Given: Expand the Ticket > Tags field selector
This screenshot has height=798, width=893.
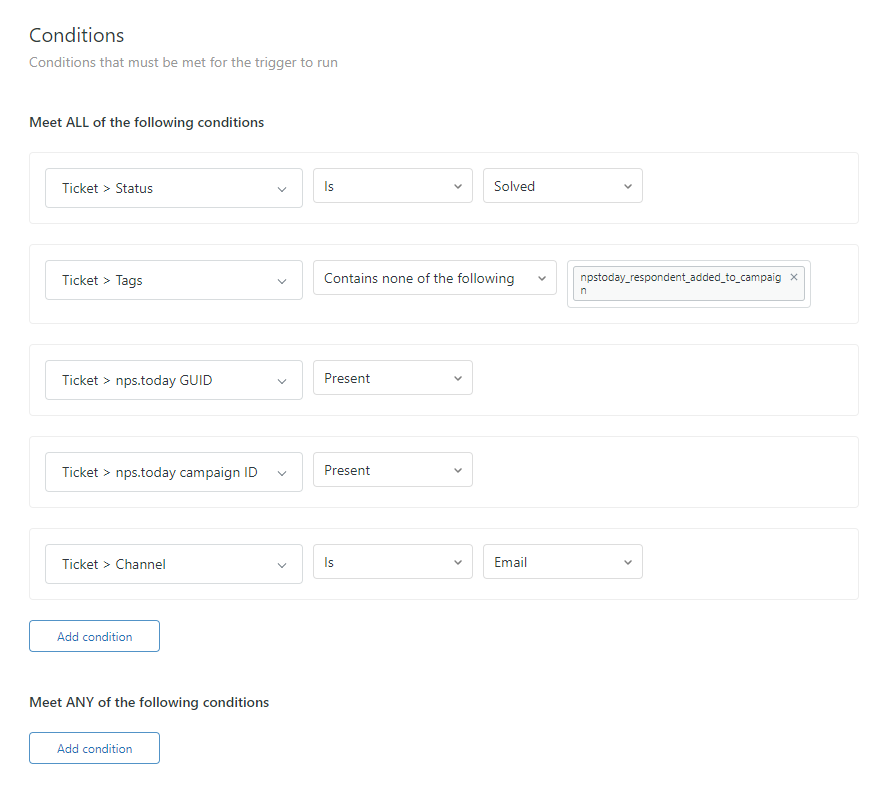Looking at the screenshot, I should [x=173, y=280].
